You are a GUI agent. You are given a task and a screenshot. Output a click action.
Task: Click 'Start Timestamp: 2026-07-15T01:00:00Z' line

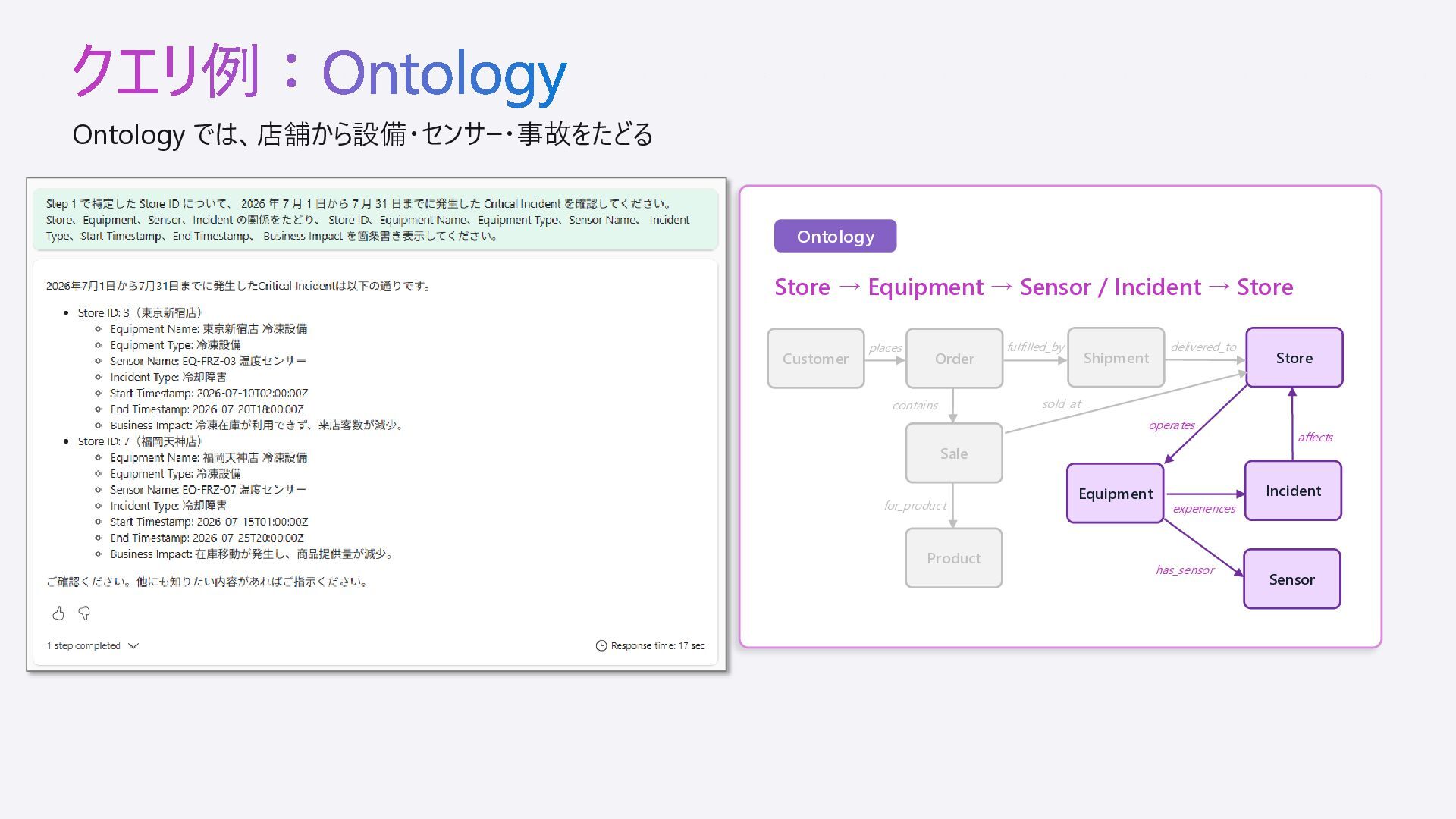click(209, 522)
